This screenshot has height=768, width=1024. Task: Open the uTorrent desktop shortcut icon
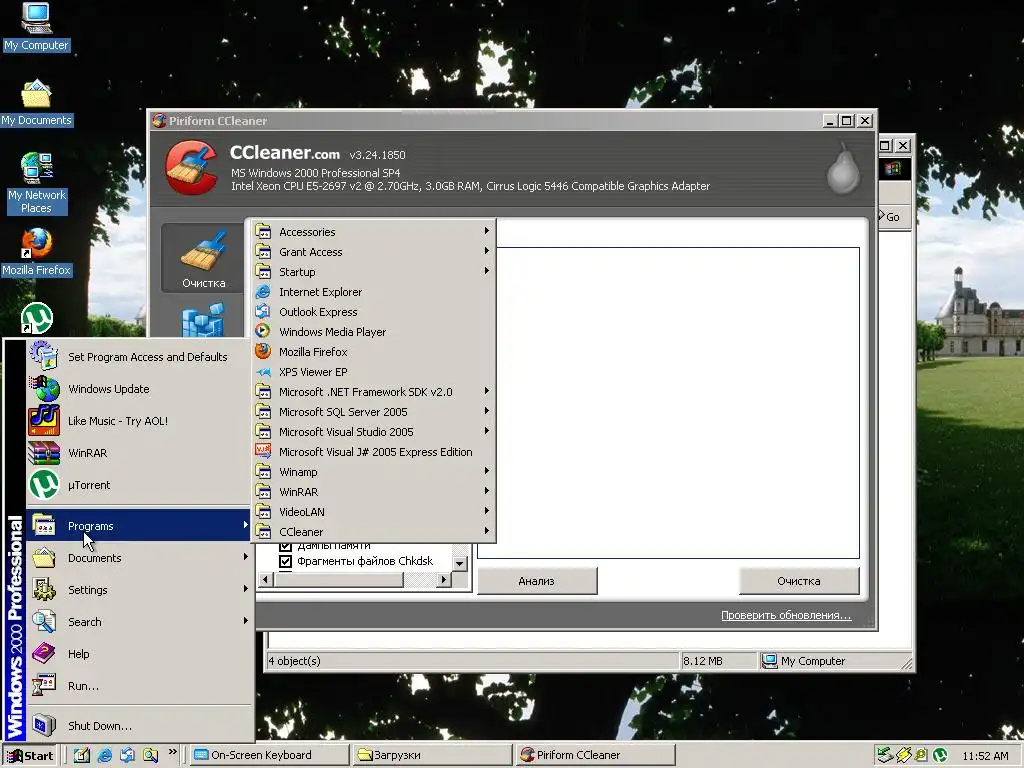pos(37,318)
